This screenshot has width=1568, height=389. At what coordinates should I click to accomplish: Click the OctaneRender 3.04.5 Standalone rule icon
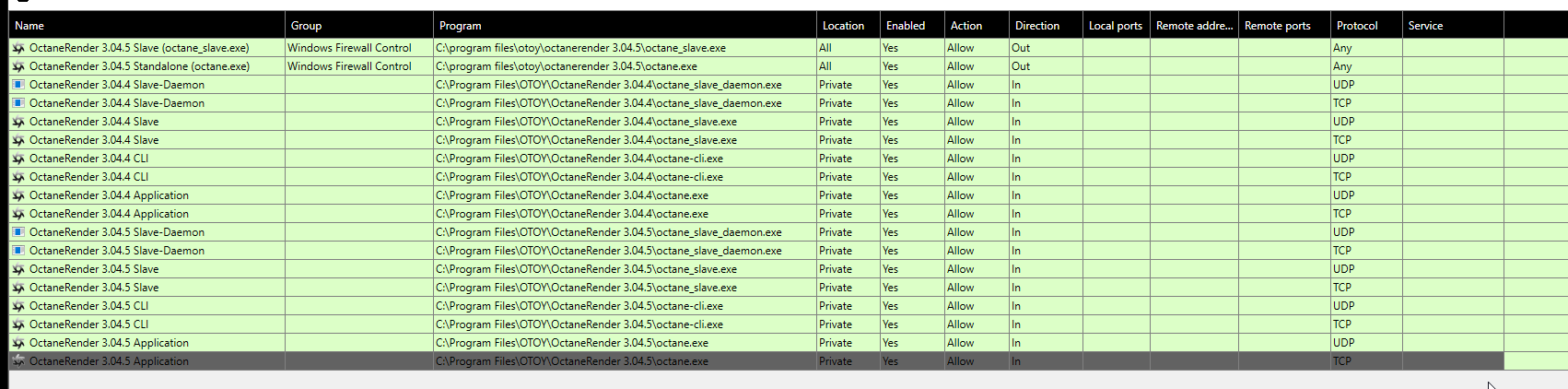pyautogui.click(x=18, y=66)
